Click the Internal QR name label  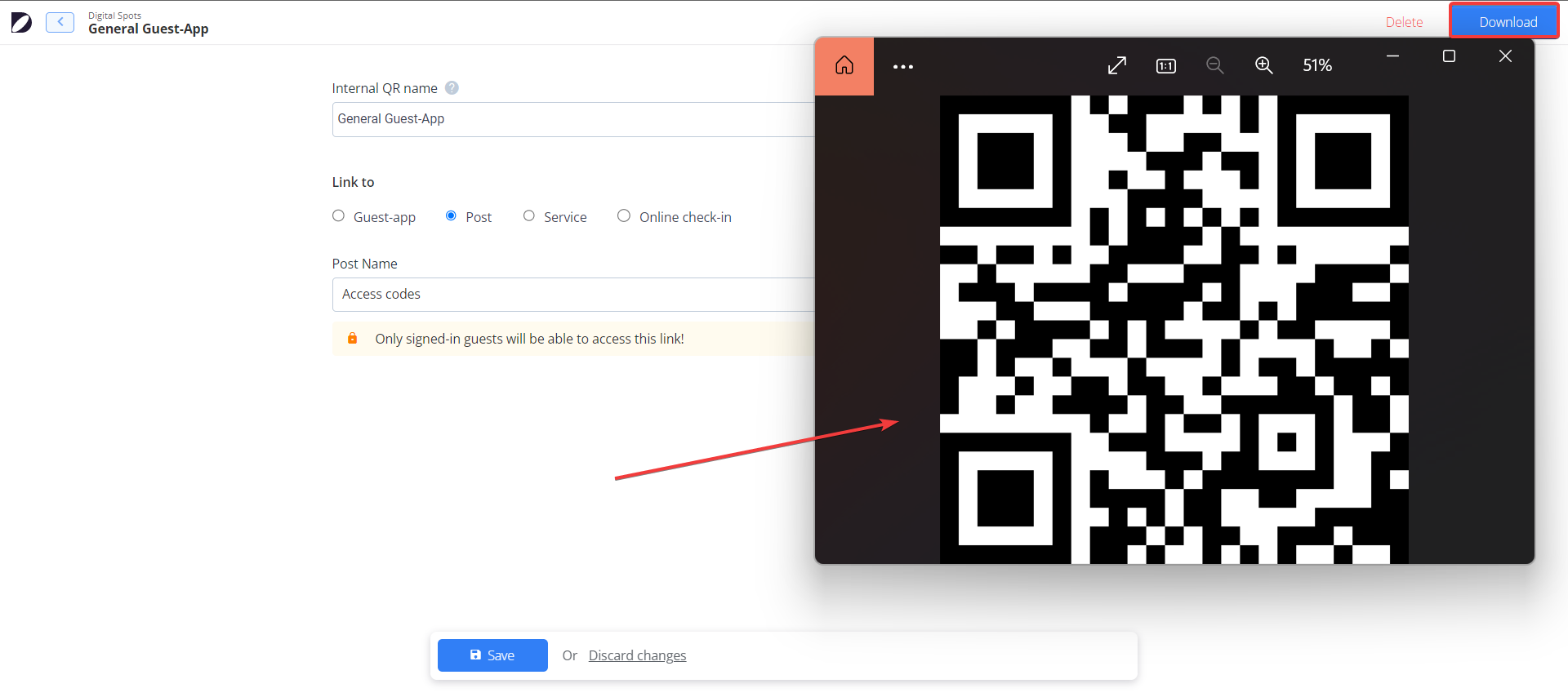point(385,88)
